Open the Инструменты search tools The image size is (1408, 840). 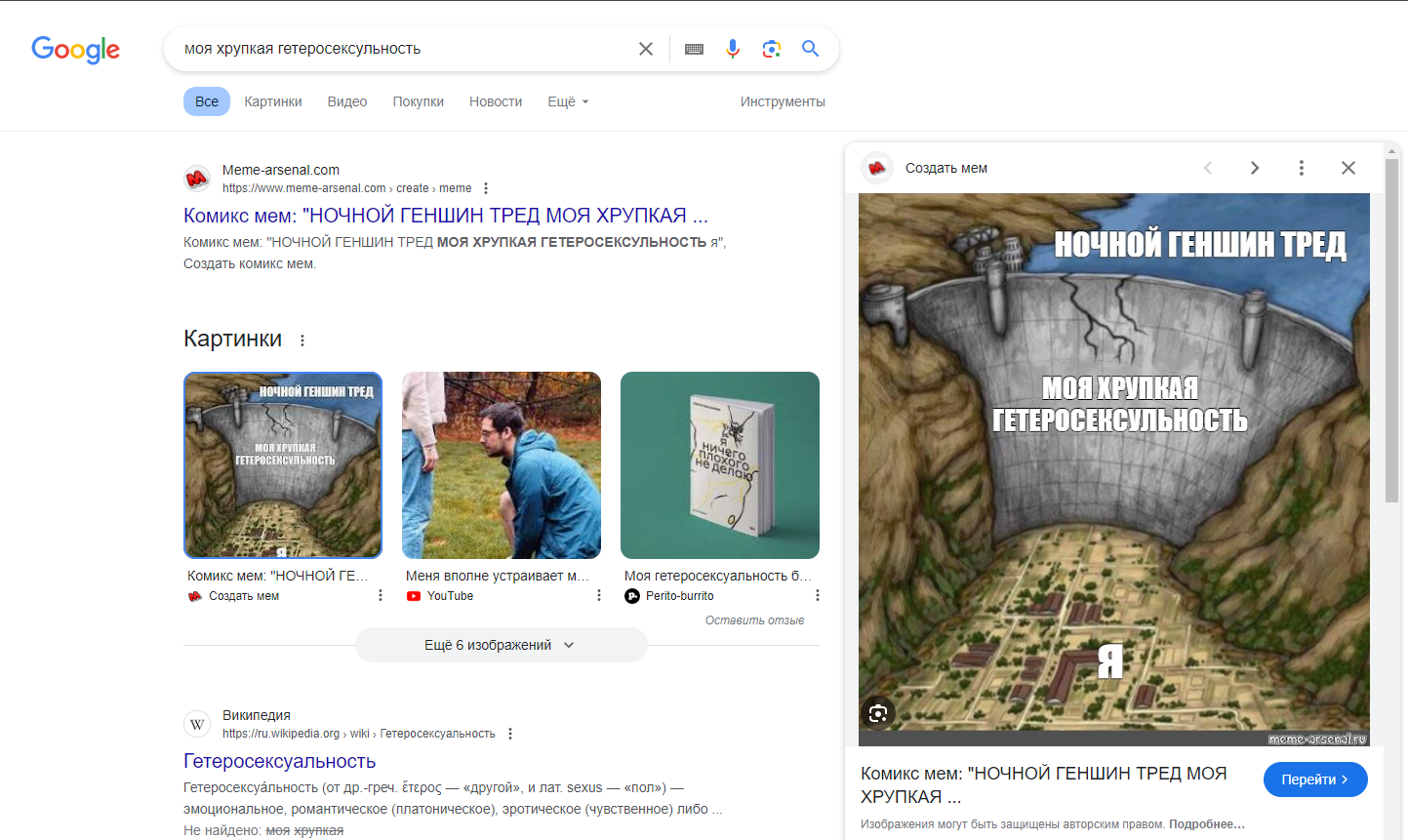(783, 101)
